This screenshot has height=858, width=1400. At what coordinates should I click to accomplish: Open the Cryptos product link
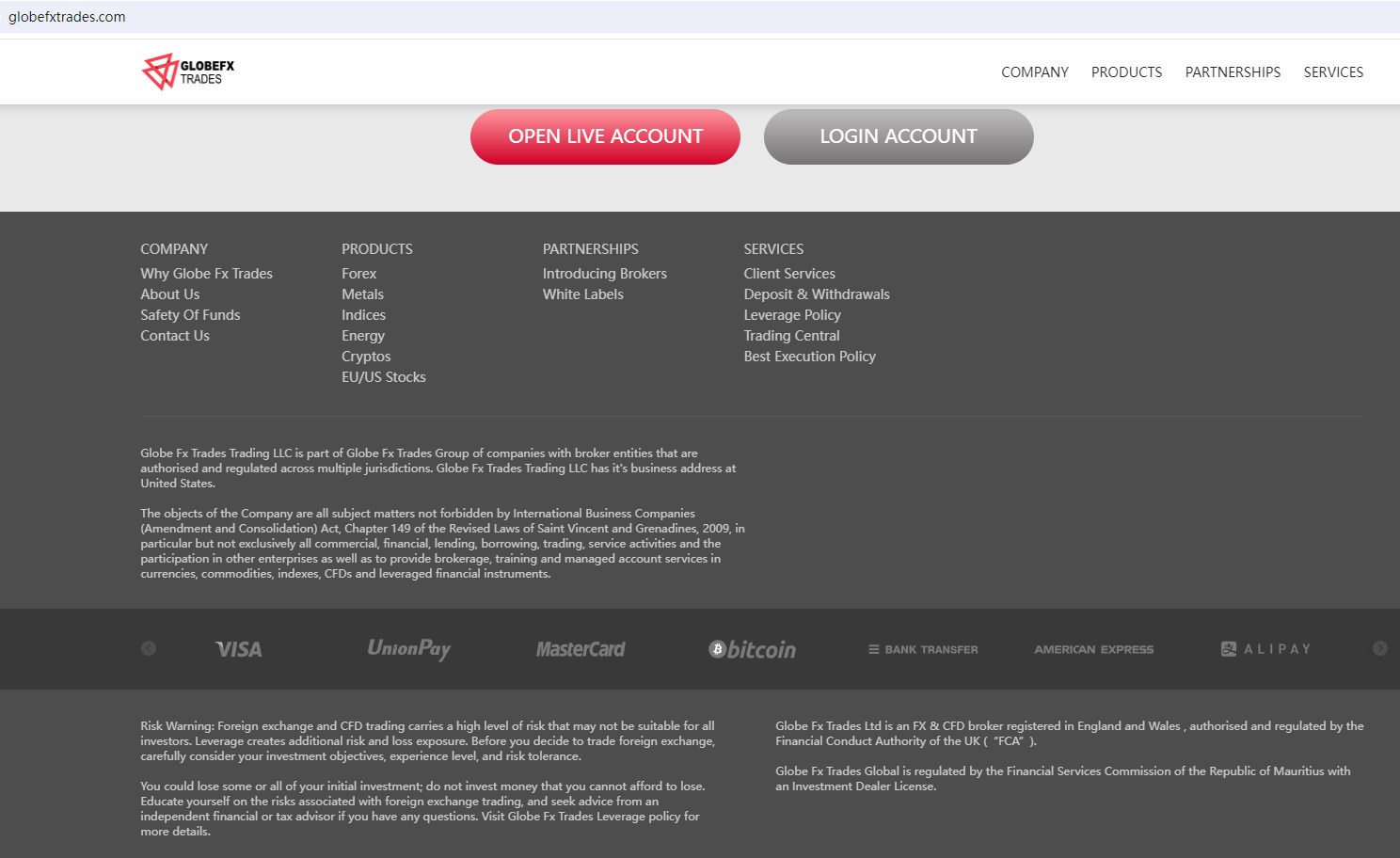(366, 357)
